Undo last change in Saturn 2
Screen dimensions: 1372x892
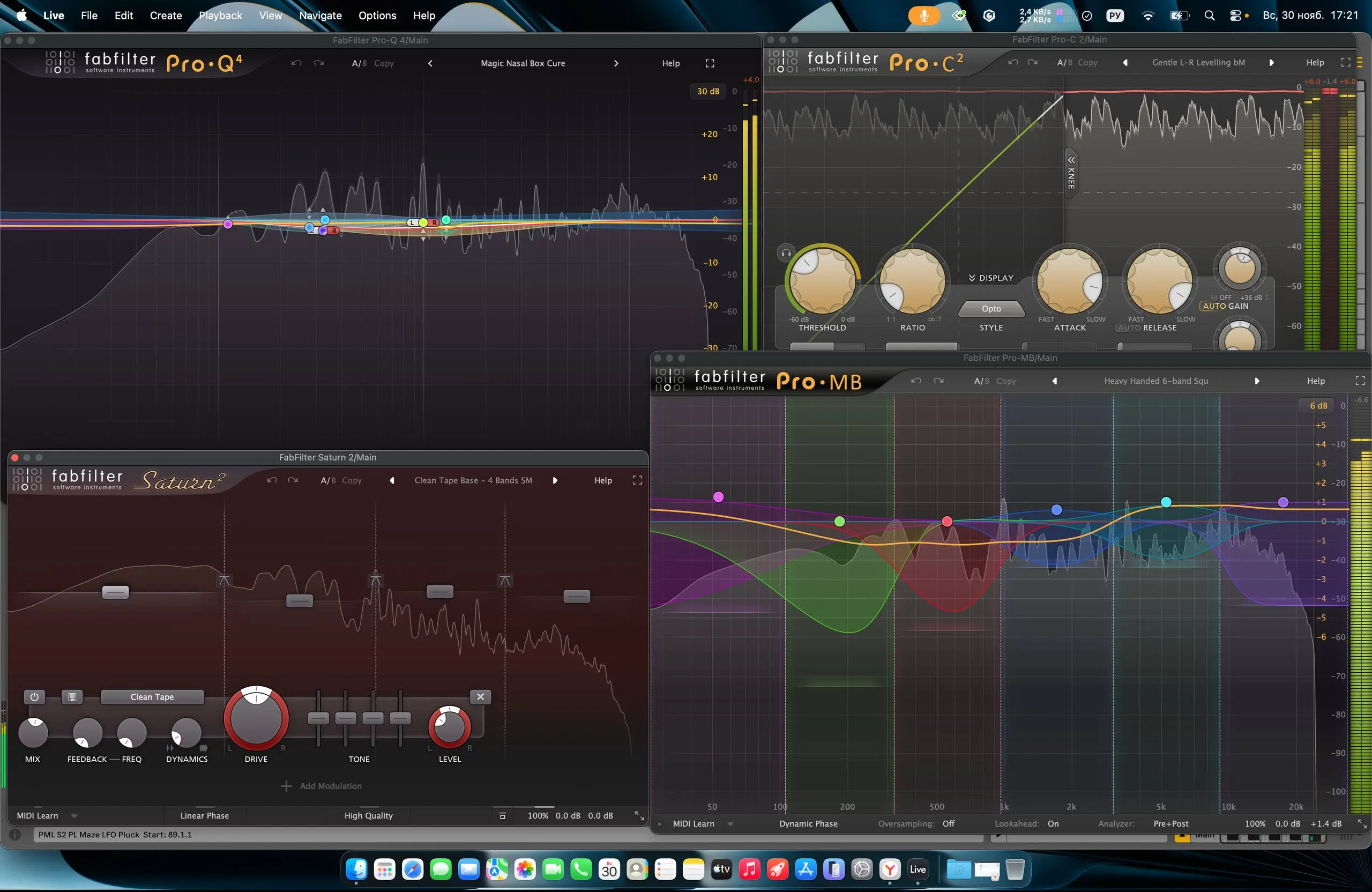[x=272, y=480]
